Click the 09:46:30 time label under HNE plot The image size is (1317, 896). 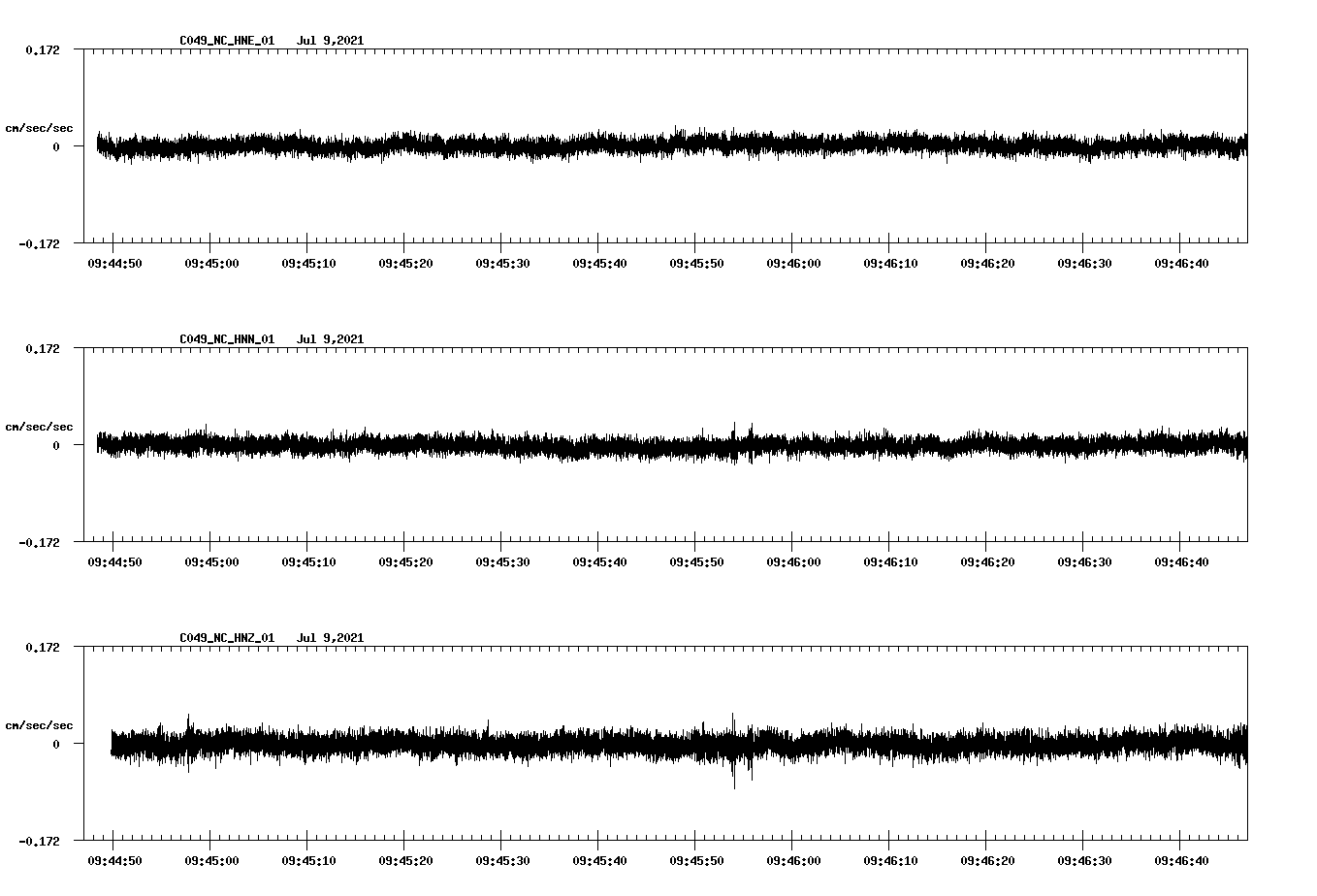click(x=1084, y=264)
